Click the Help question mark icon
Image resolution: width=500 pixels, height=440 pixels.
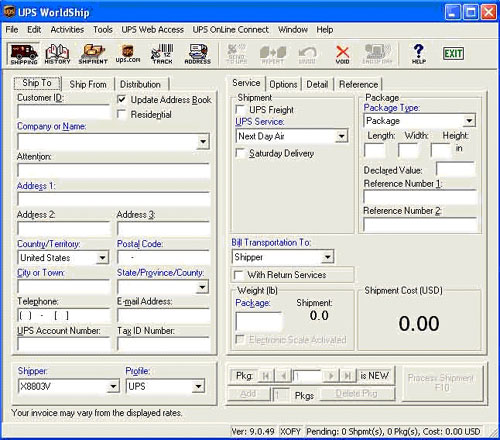click(x=419, y=54)
